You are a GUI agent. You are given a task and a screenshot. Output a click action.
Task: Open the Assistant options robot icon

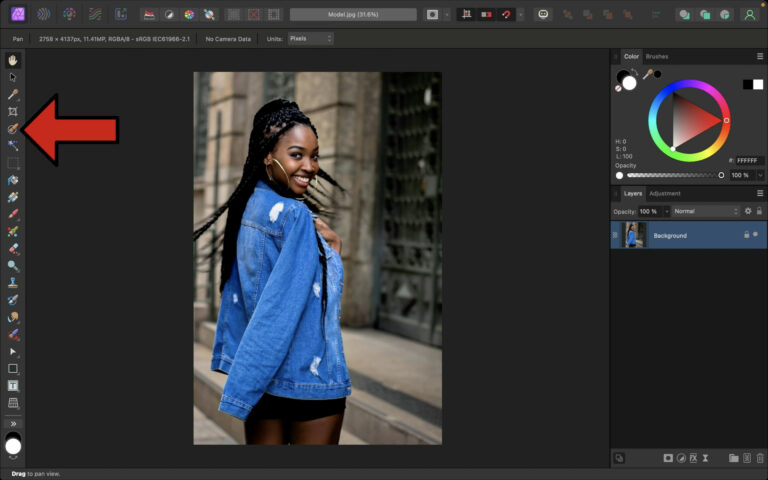coord(543,14)
